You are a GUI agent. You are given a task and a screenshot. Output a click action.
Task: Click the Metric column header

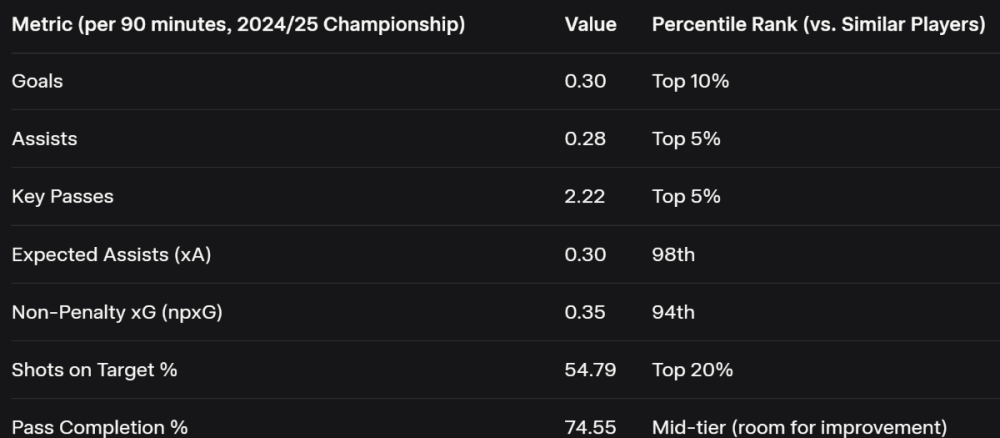pos(238,24)
